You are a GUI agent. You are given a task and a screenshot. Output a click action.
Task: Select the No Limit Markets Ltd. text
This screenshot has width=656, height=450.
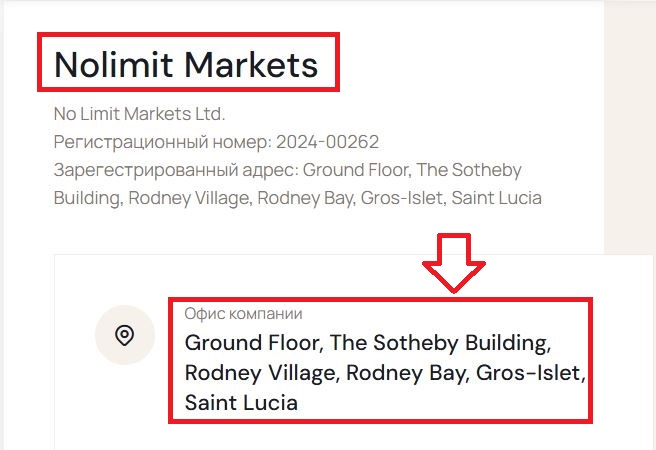[140, 113]
